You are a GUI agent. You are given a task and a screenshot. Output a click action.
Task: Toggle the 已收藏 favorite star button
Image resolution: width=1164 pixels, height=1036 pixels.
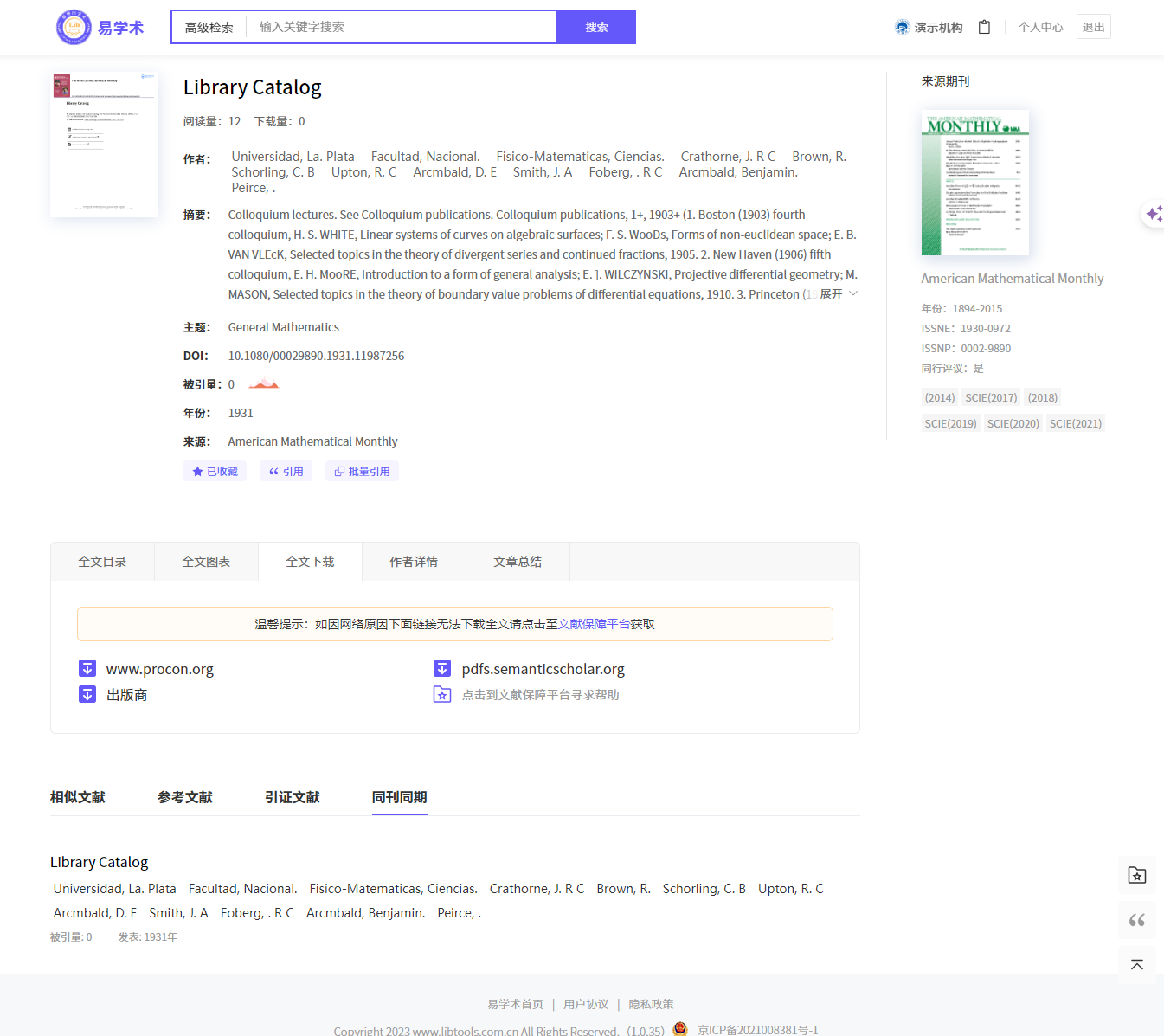click(x=215, y=472)
